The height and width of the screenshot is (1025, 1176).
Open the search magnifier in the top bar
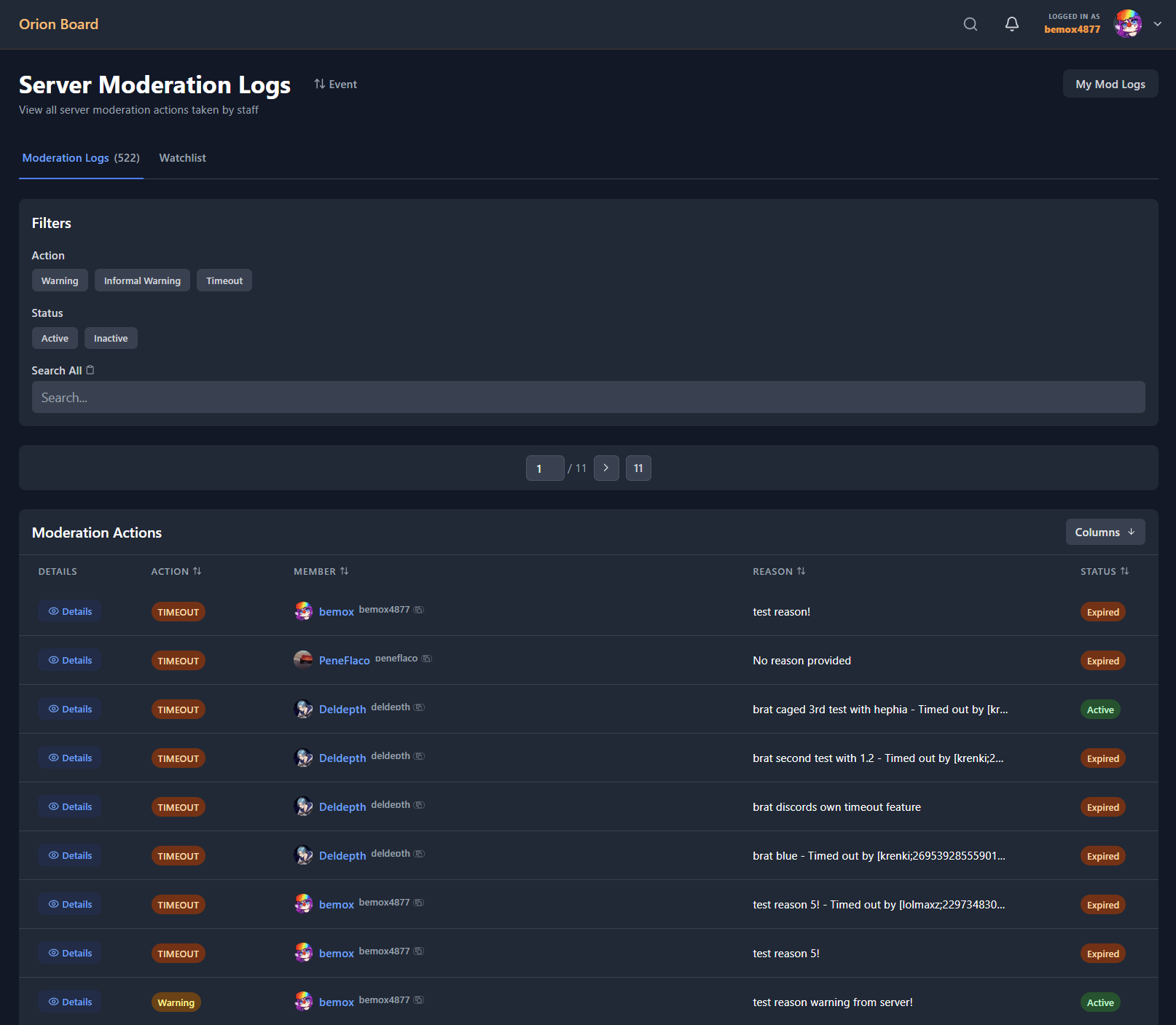970,24
